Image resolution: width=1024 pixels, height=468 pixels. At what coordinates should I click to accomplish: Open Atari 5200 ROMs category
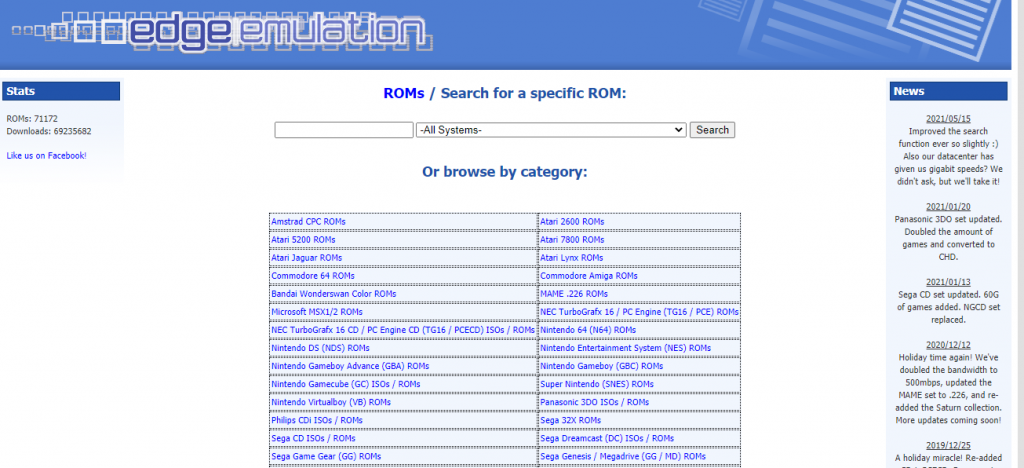pyautogui.click(x=303, y=240)
